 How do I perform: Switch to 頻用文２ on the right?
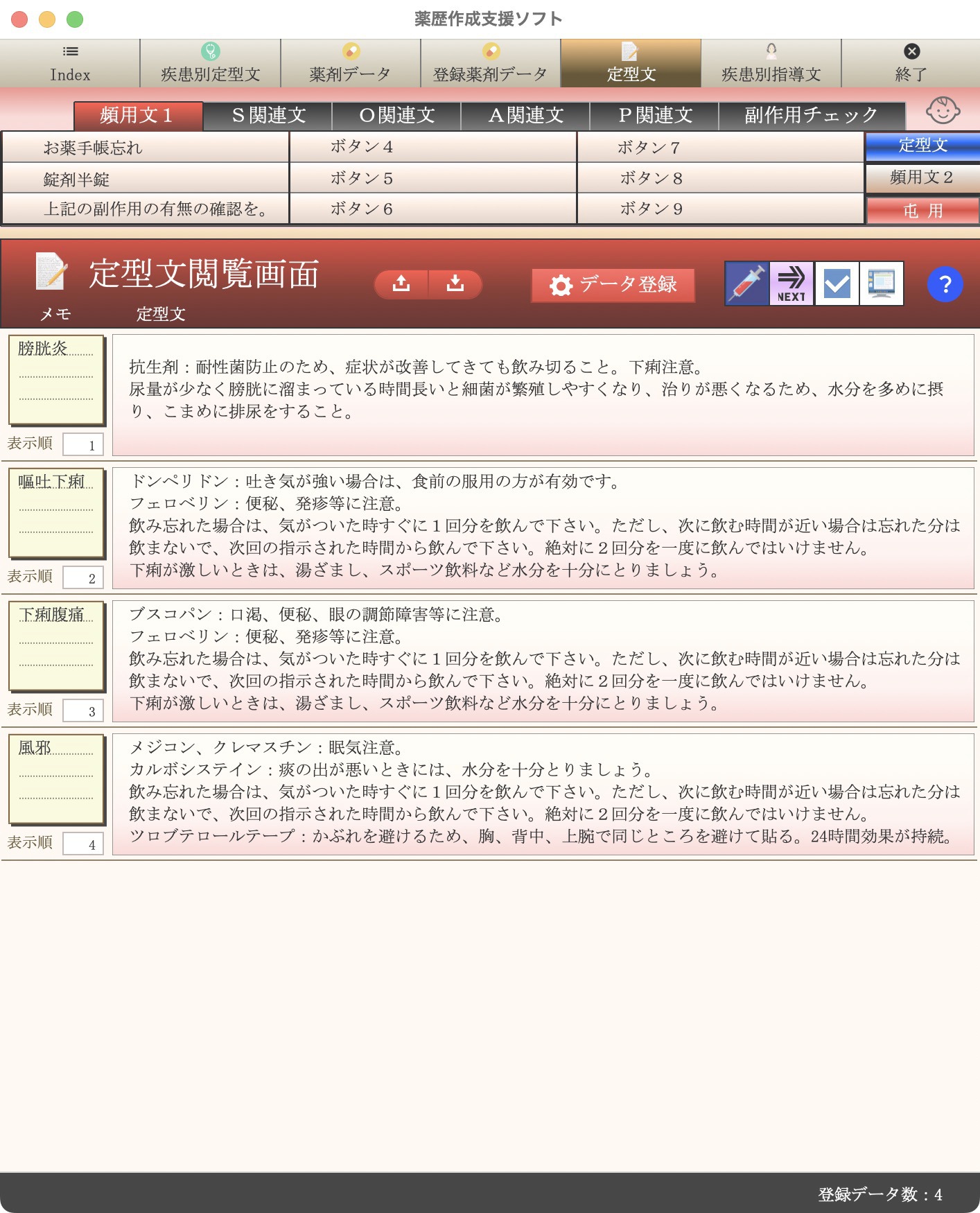[922, 178]
